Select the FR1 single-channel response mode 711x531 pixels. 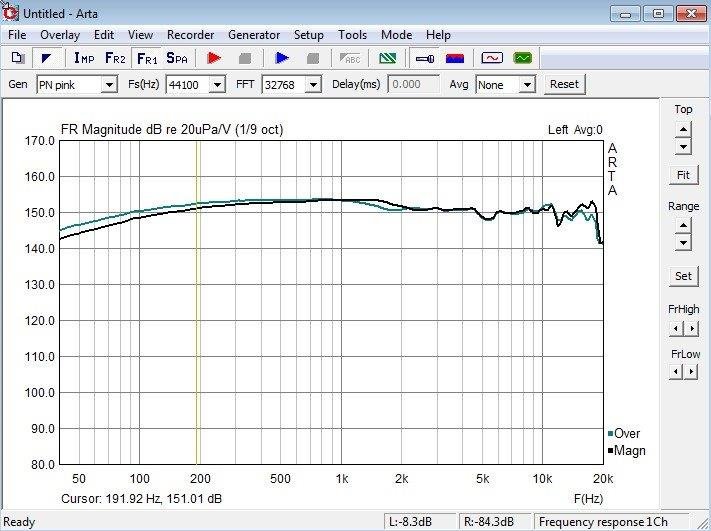[x=146, y=58]
